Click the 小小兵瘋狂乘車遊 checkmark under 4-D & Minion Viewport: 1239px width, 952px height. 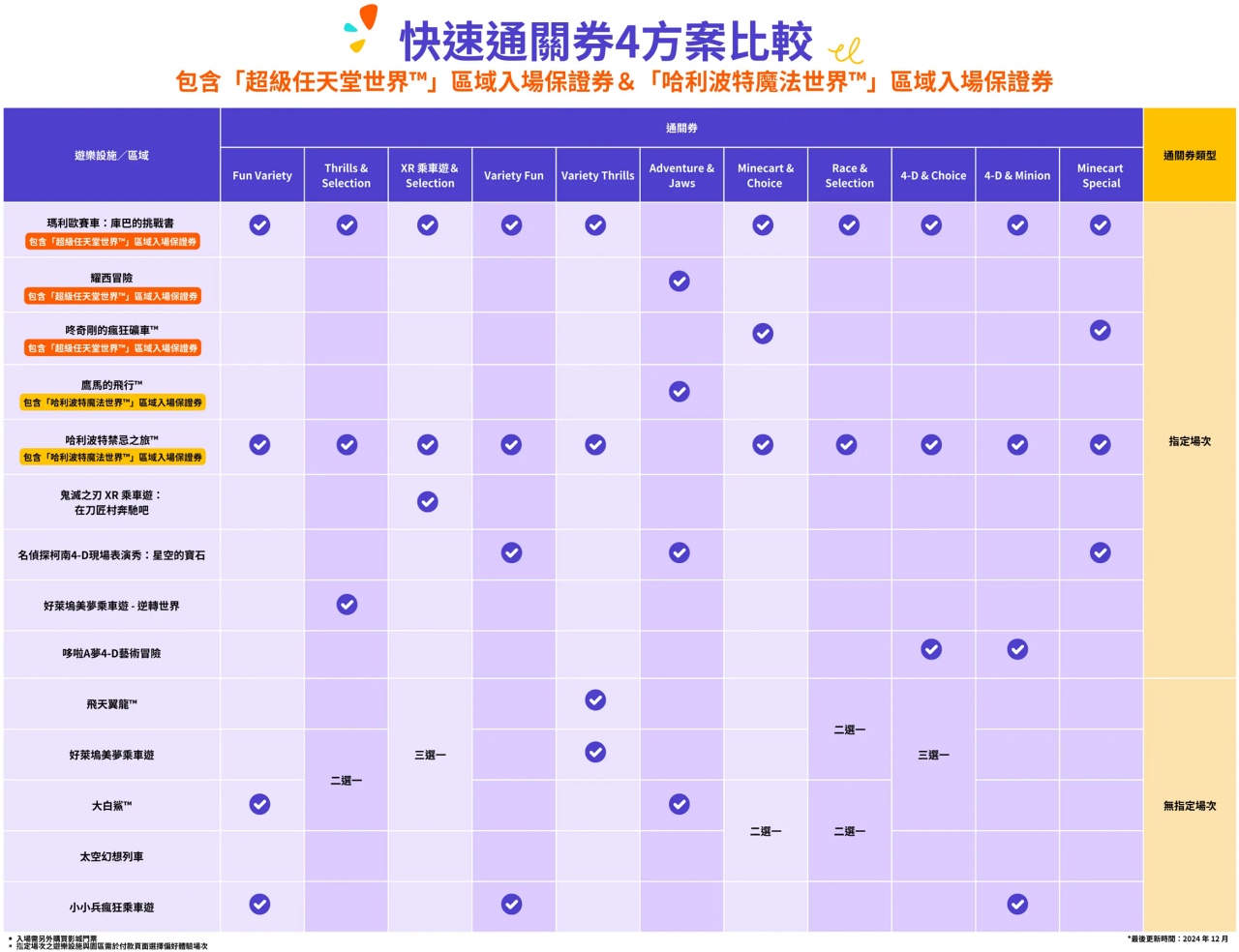(x=1017, y=905)
